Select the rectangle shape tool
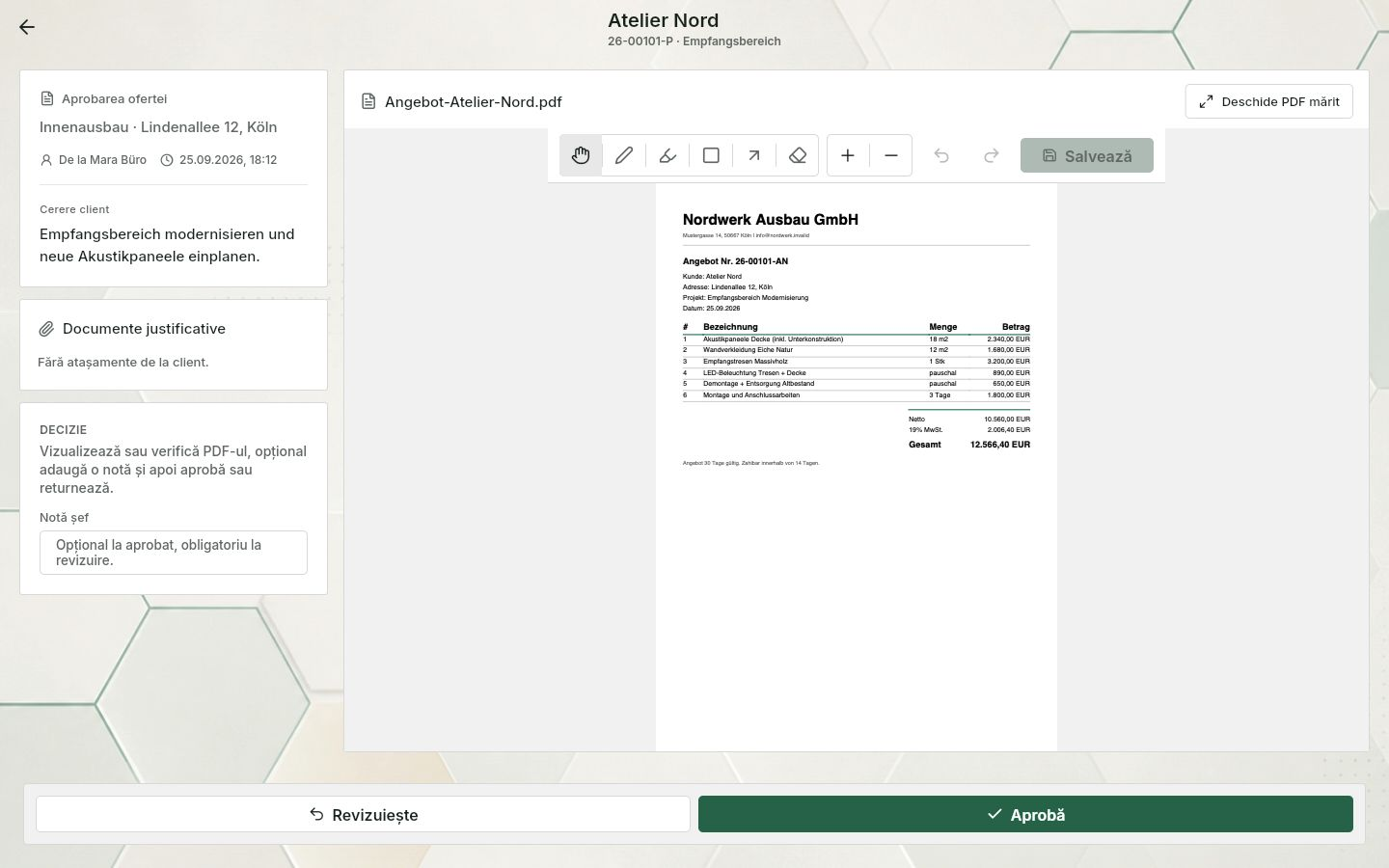1389x868 pixels. click(711, 155)
